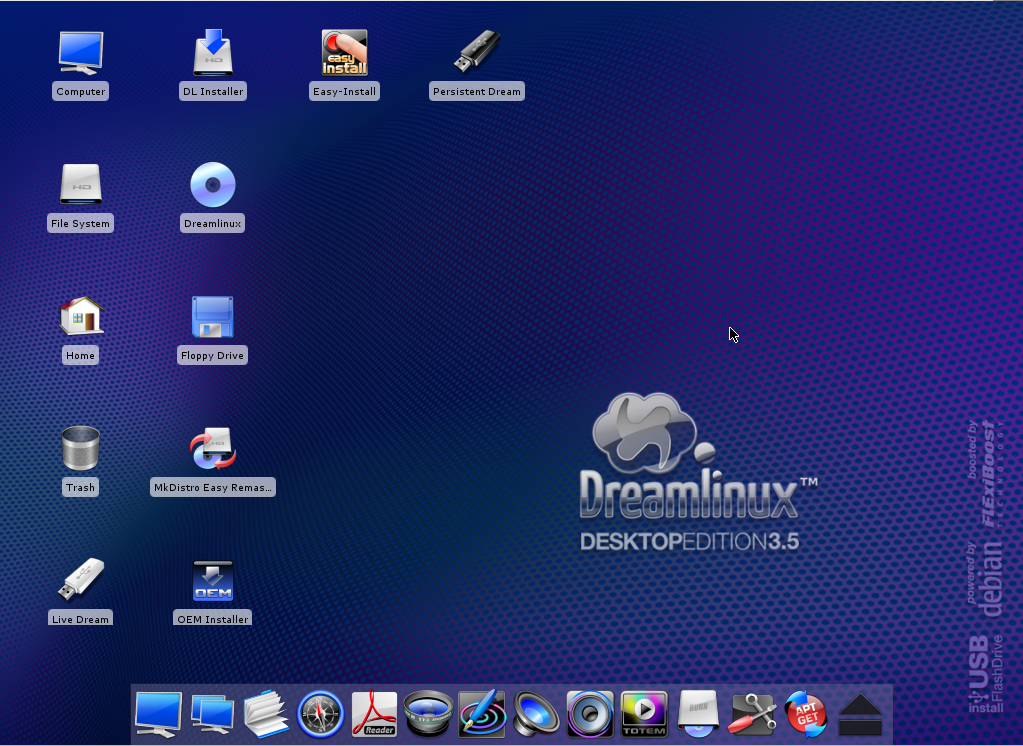1023x746 pixels.
Task: Open the Live Dream USB icon
Action: coord(80,581)
